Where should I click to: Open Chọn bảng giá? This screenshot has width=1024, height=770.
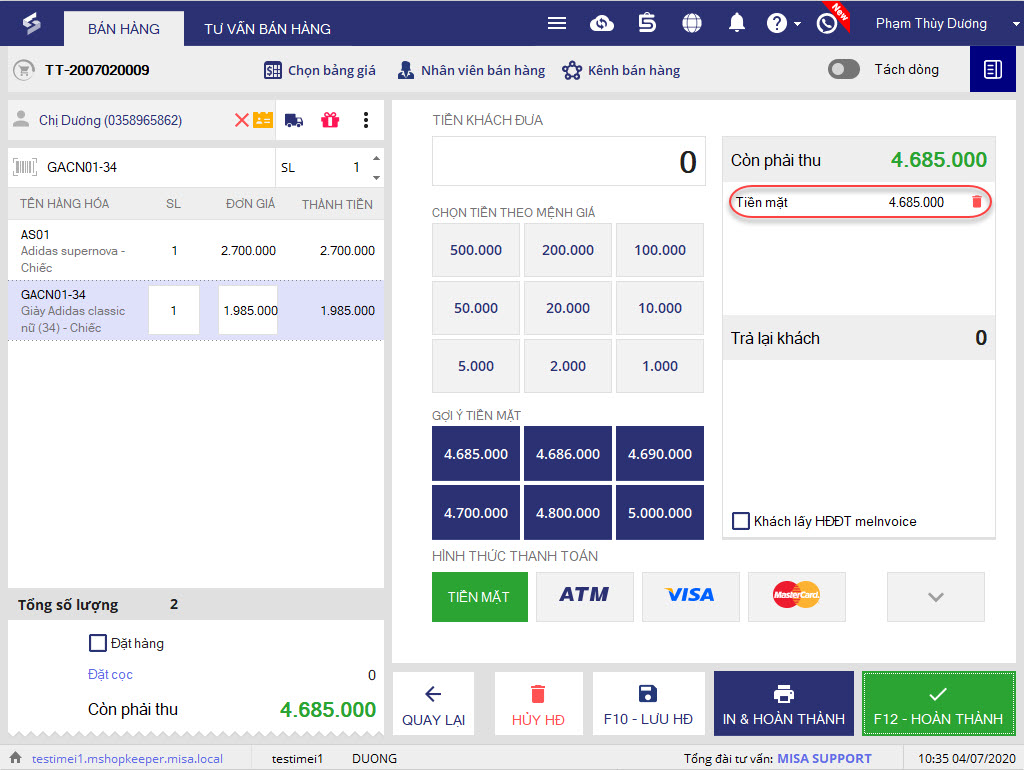click(320, 70)
